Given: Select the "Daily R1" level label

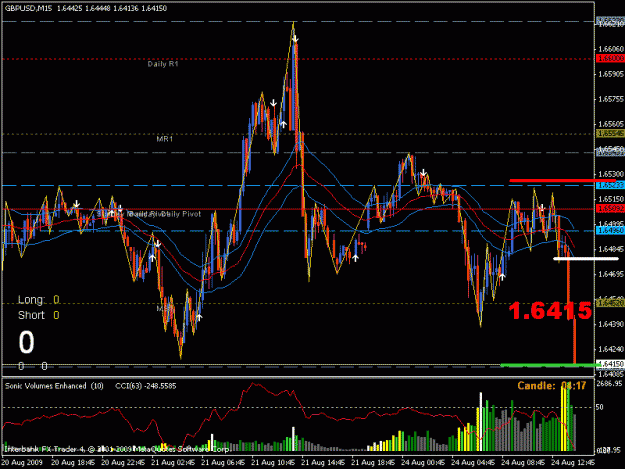Looking at the screenshot, I should (x=163, y=64).
